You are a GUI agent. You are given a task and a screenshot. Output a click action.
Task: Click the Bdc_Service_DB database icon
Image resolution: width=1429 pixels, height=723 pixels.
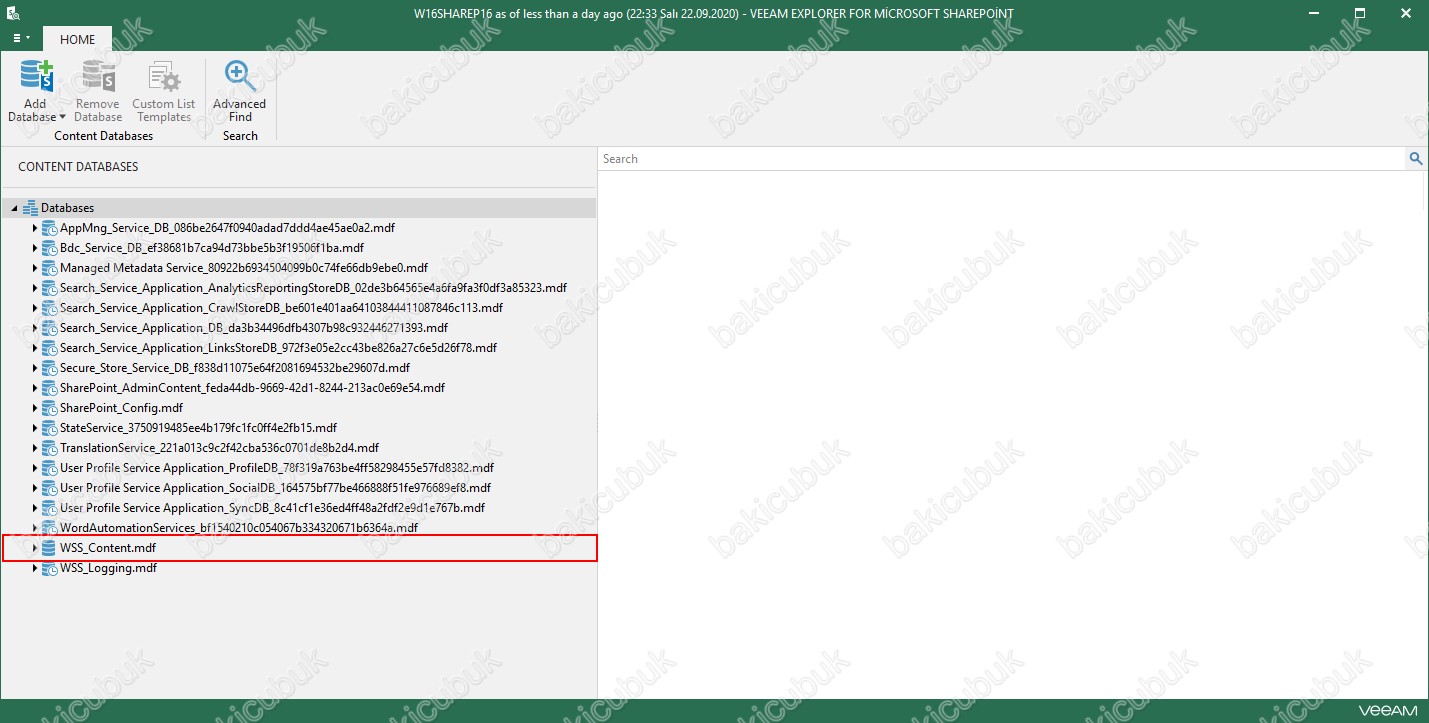tap(49, 248)
